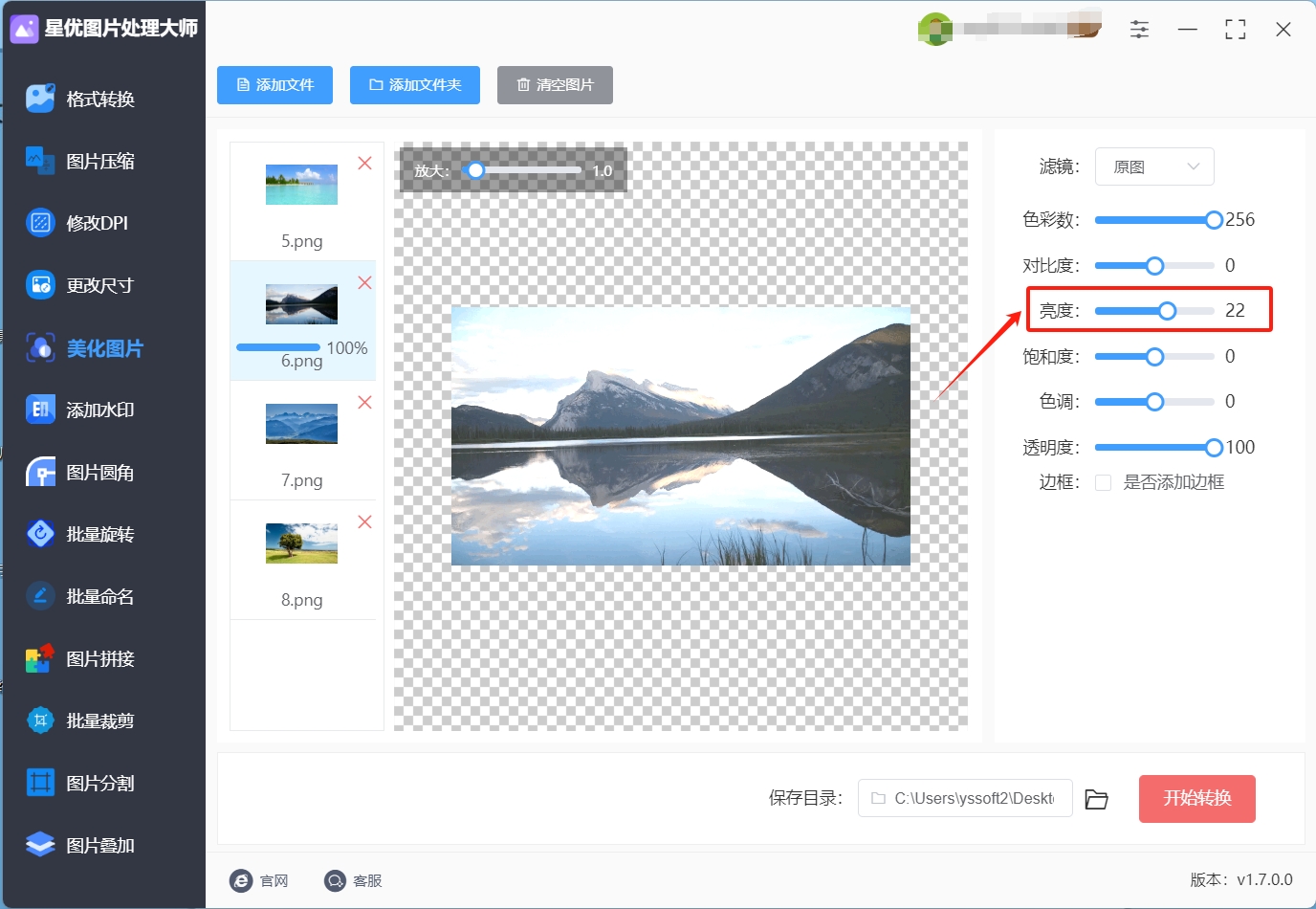1316x909 pixels.
Task: Select the 5.png thumbnail
Action: pyautogui.click(x=301, y=185)
